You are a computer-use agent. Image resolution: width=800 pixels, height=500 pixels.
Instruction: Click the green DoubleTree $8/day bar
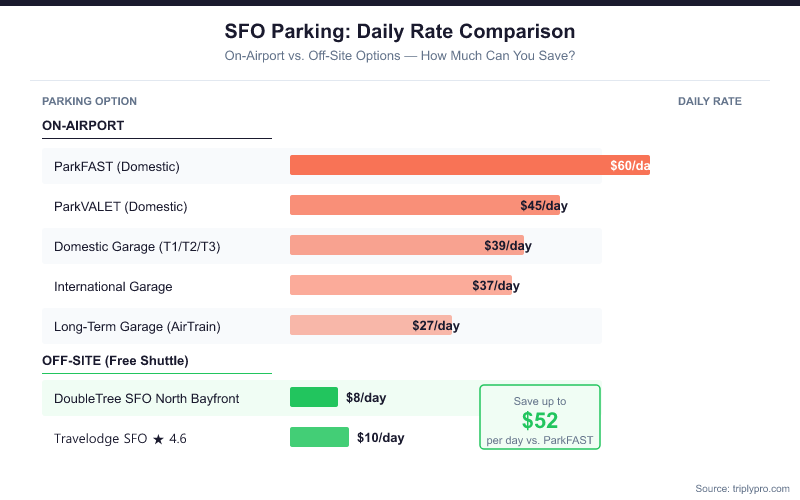(314, 397)
